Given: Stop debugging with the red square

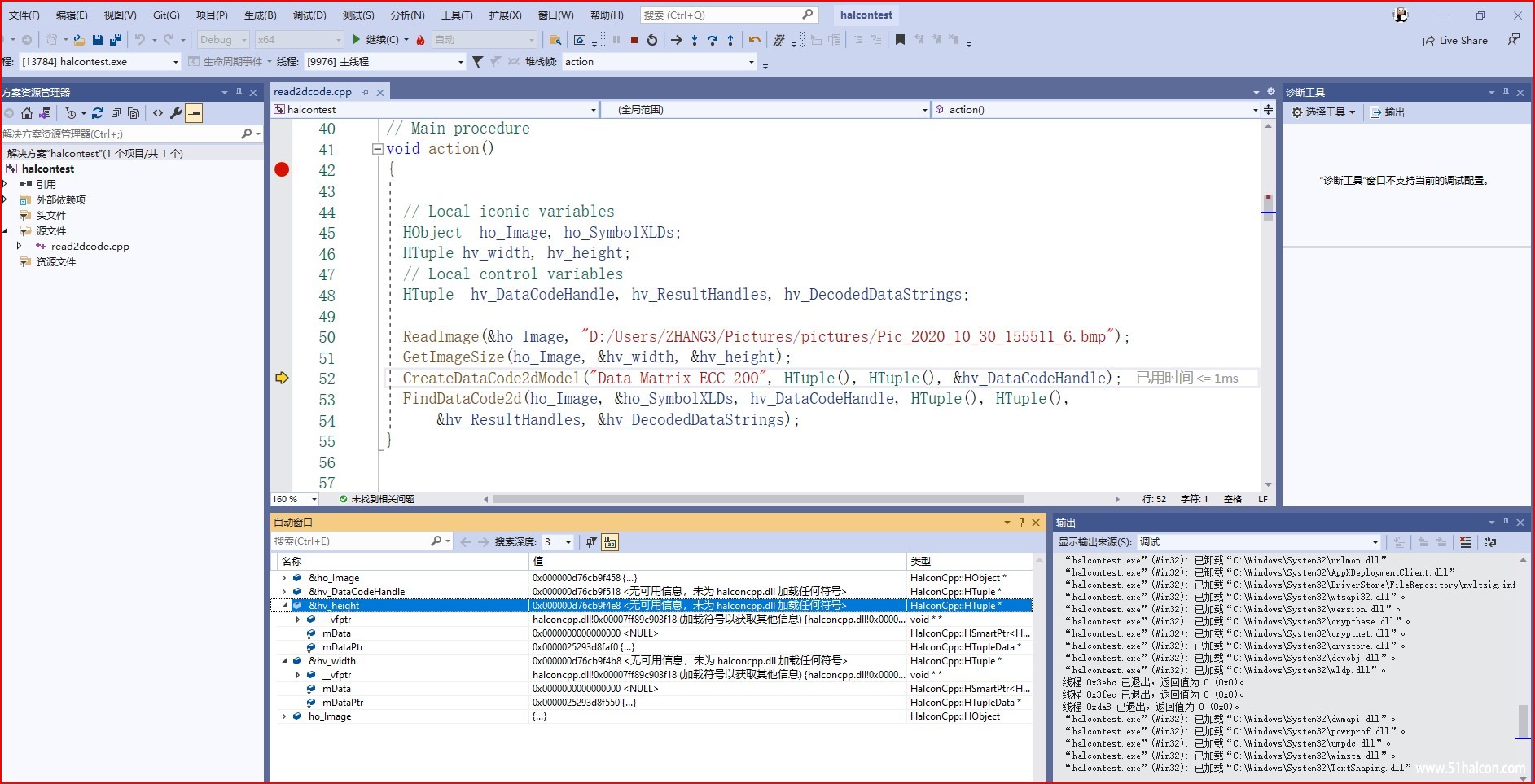Looking at the screenshot, I should [634, 40].
